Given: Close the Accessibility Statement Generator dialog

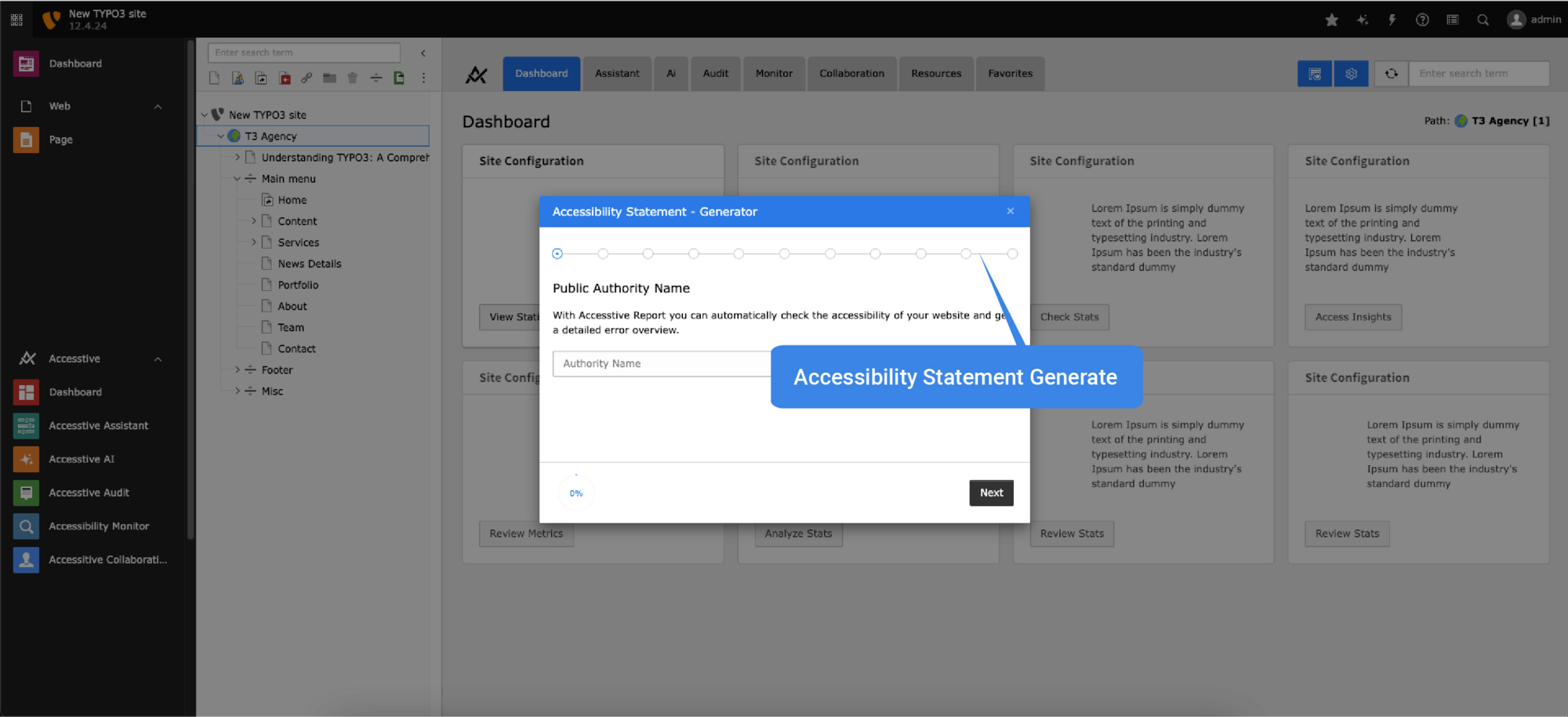Looking at the screenshot, I should pos(1011,211).
